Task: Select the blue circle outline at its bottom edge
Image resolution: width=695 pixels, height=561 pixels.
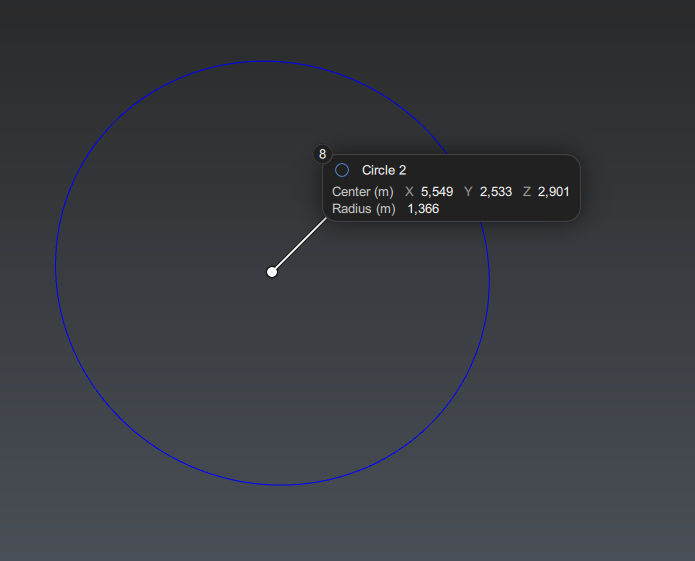Action: [278, 485]
